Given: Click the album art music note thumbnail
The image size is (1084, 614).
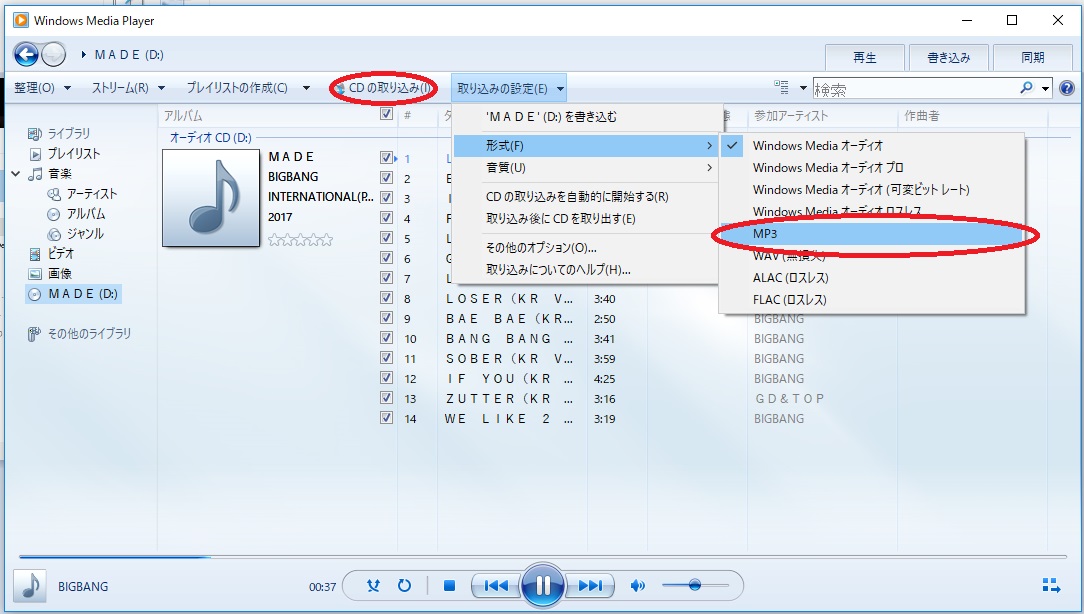Looking at the screenshot, I should coord(211,198).
